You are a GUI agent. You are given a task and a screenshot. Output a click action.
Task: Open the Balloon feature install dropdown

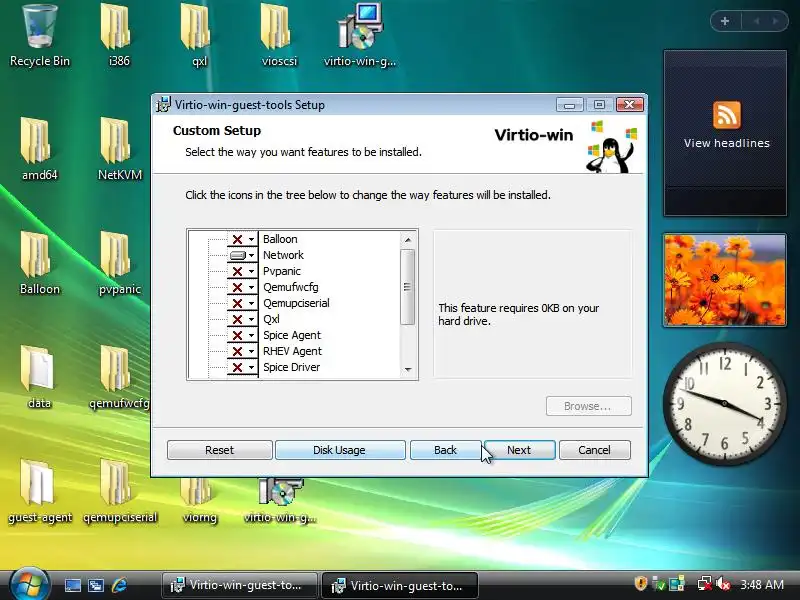(x=242, y=239)
